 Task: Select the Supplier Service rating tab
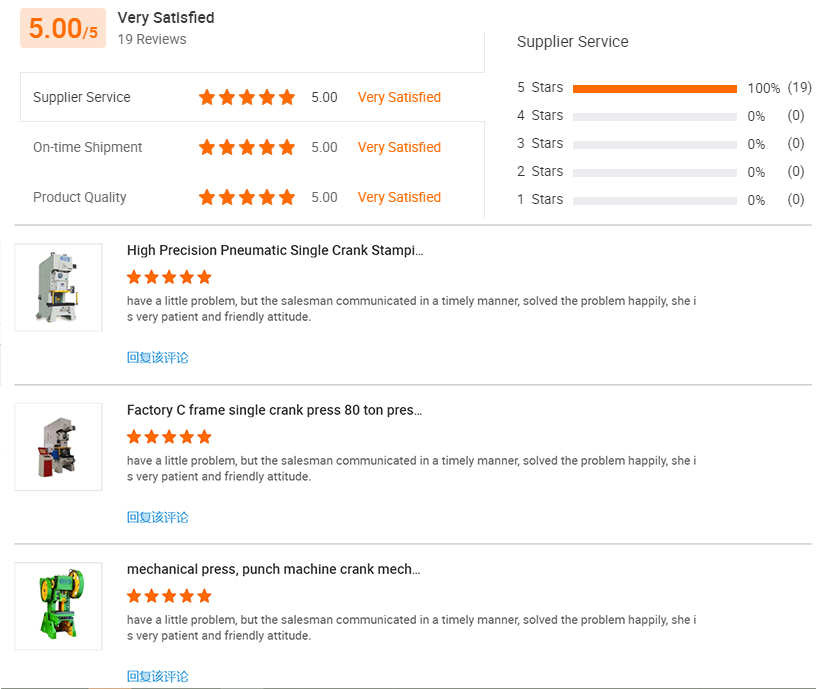click(252, 97)
